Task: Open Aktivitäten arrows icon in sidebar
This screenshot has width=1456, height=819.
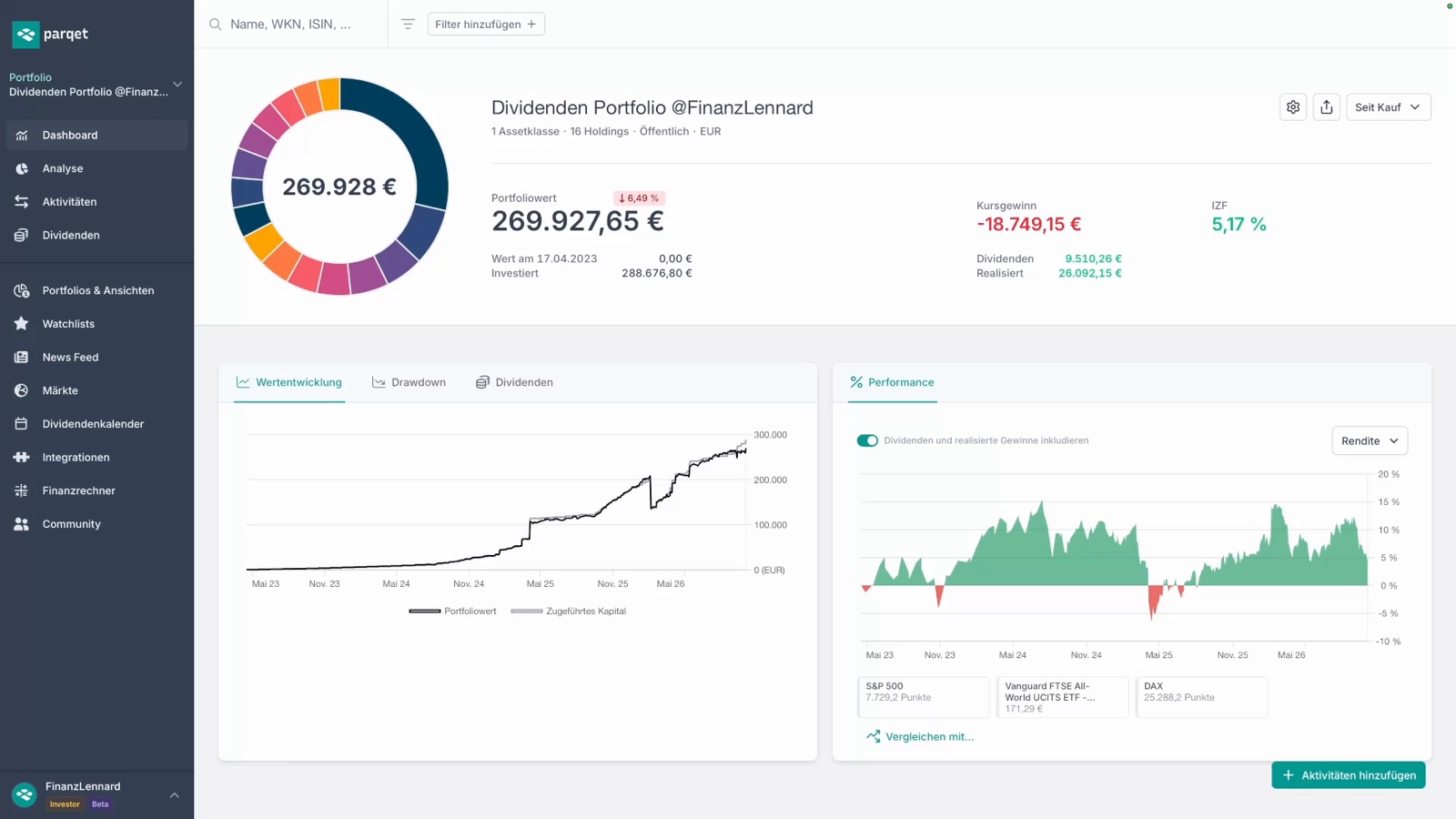Action: [22, 202]
